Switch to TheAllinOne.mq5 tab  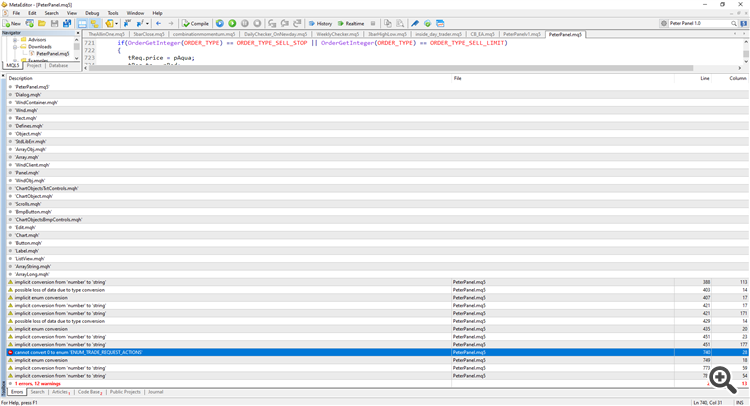(106, 34)
